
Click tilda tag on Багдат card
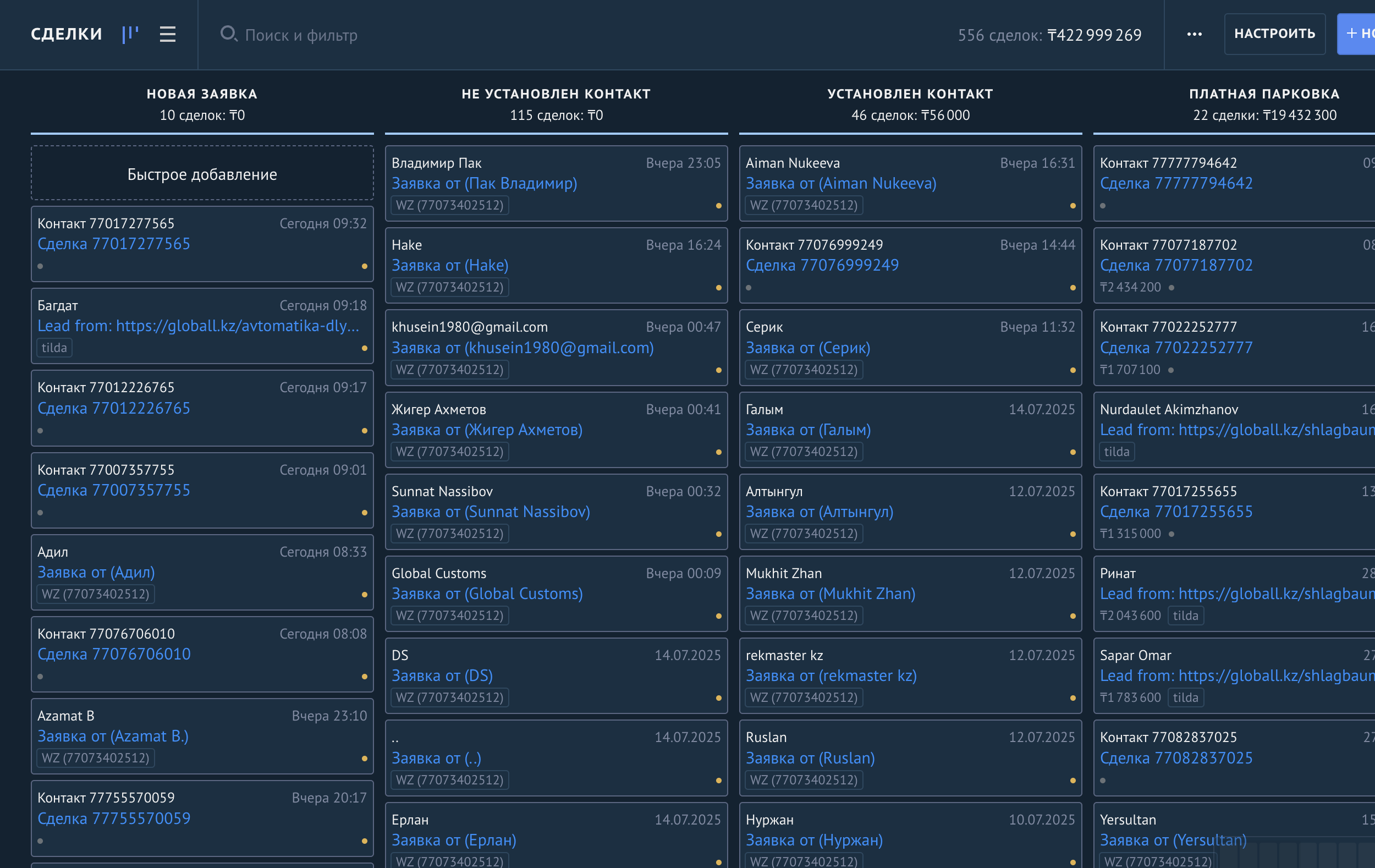pyautogui.click(x=54, y=348)
